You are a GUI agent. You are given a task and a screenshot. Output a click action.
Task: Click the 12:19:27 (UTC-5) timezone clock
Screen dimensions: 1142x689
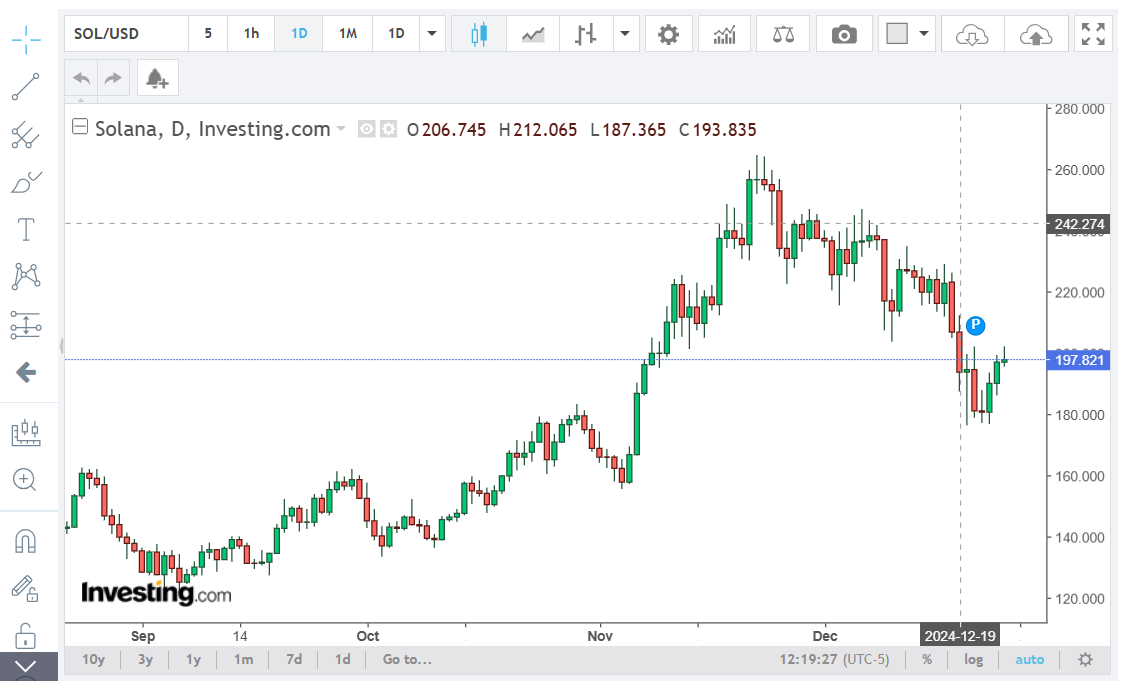835,659
